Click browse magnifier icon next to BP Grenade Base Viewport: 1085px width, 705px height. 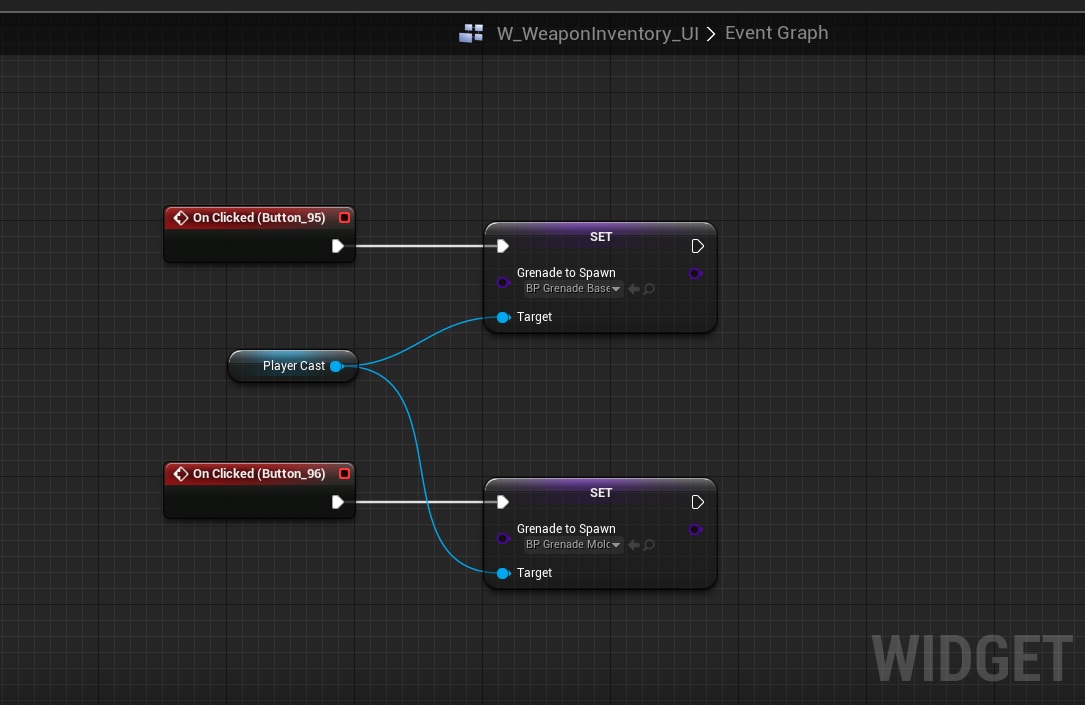pos(649,289)
